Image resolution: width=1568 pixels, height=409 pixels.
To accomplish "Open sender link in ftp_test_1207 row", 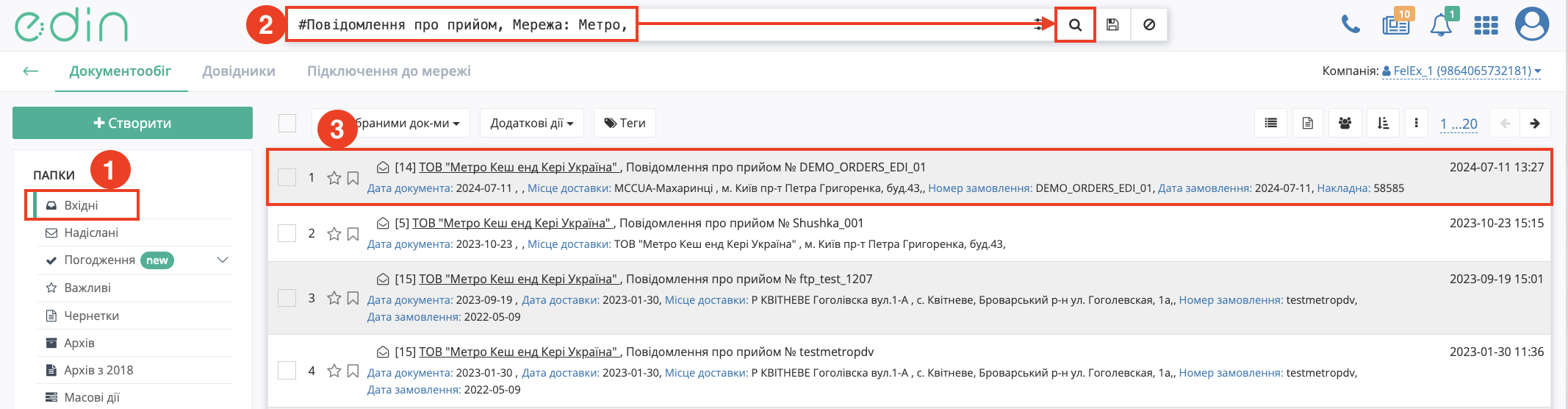I will coord(519,279).
